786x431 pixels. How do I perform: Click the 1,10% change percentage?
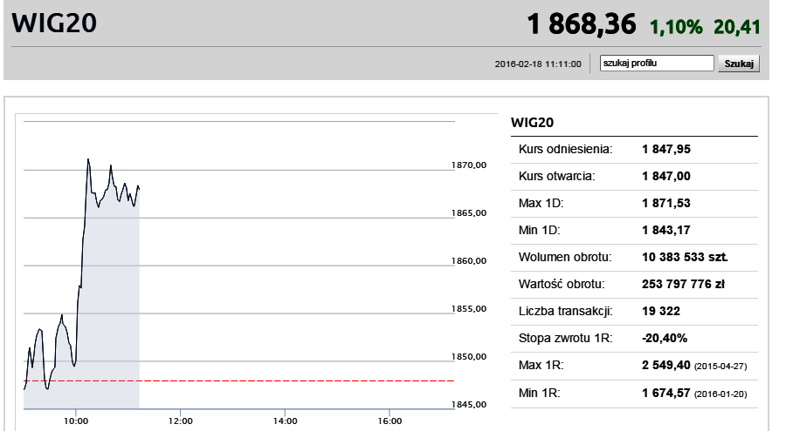[x=676, y=27]
